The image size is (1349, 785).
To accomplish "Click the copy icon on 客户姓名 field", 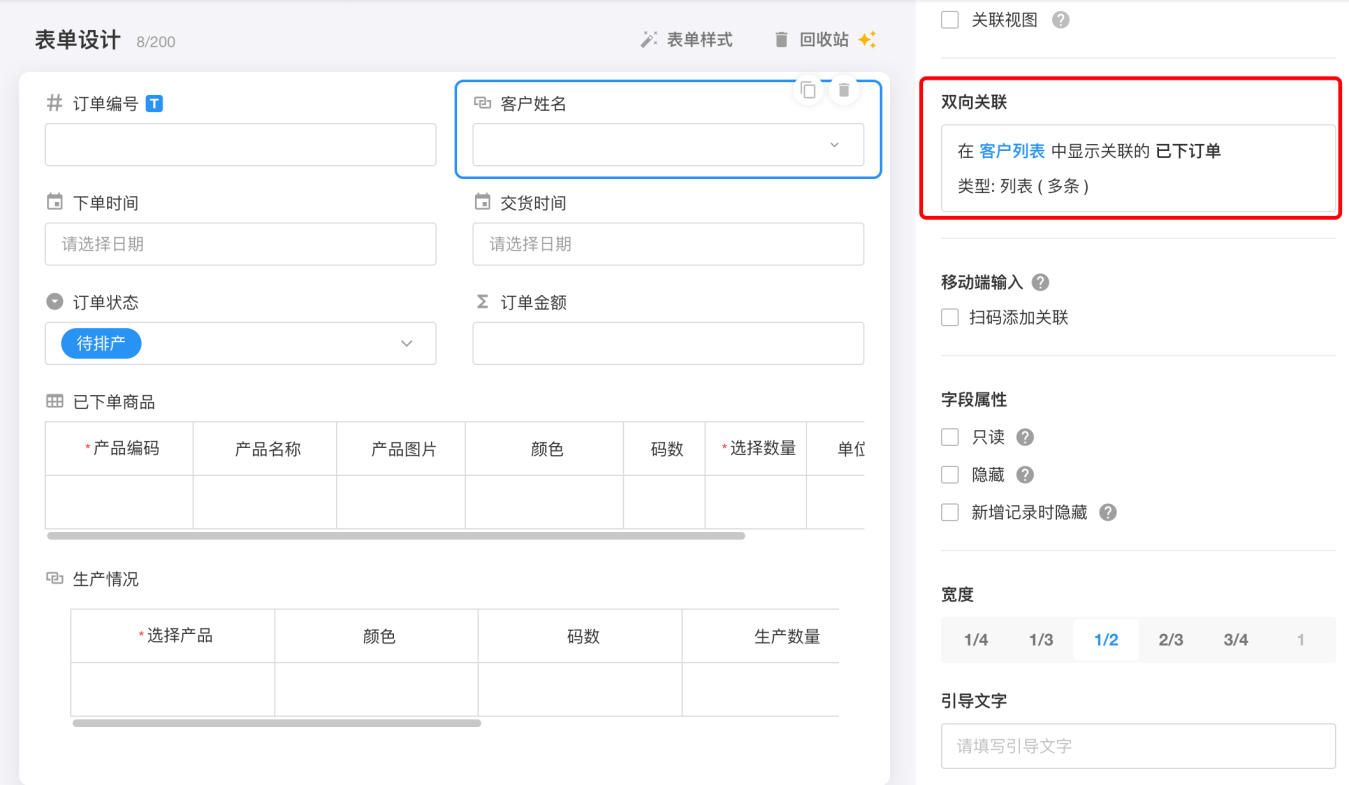I will (808, 90).
